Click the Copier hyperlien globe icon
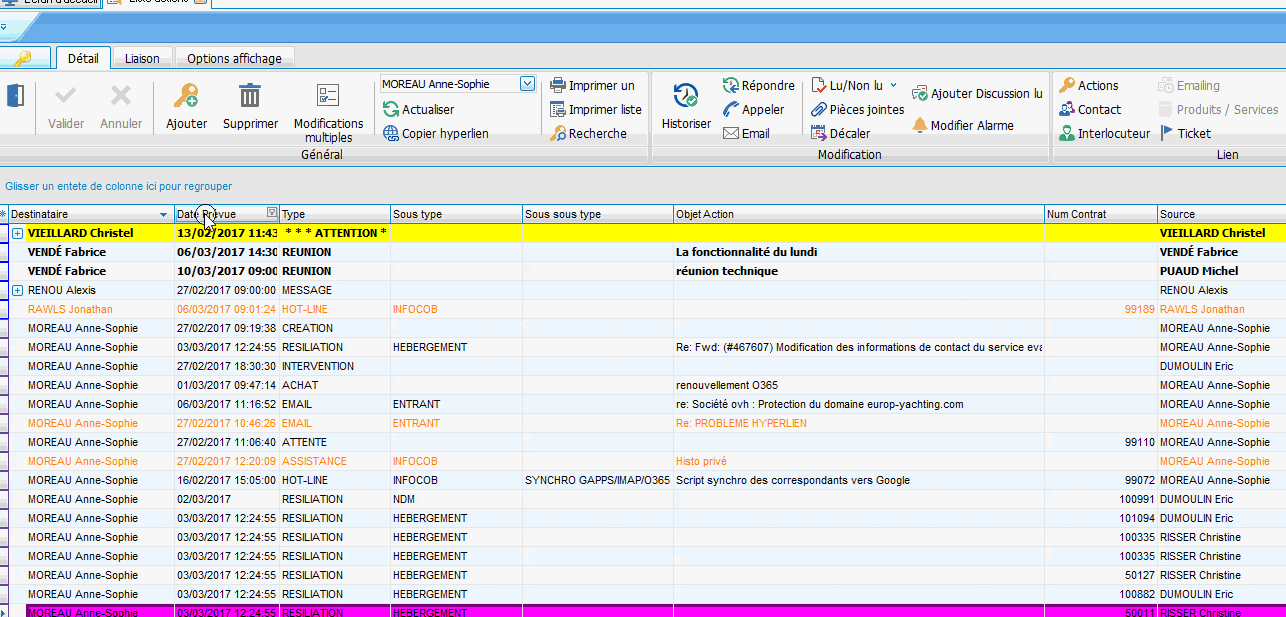The width and height of the screenshot is (1286, 617). [x=392, y=133]
